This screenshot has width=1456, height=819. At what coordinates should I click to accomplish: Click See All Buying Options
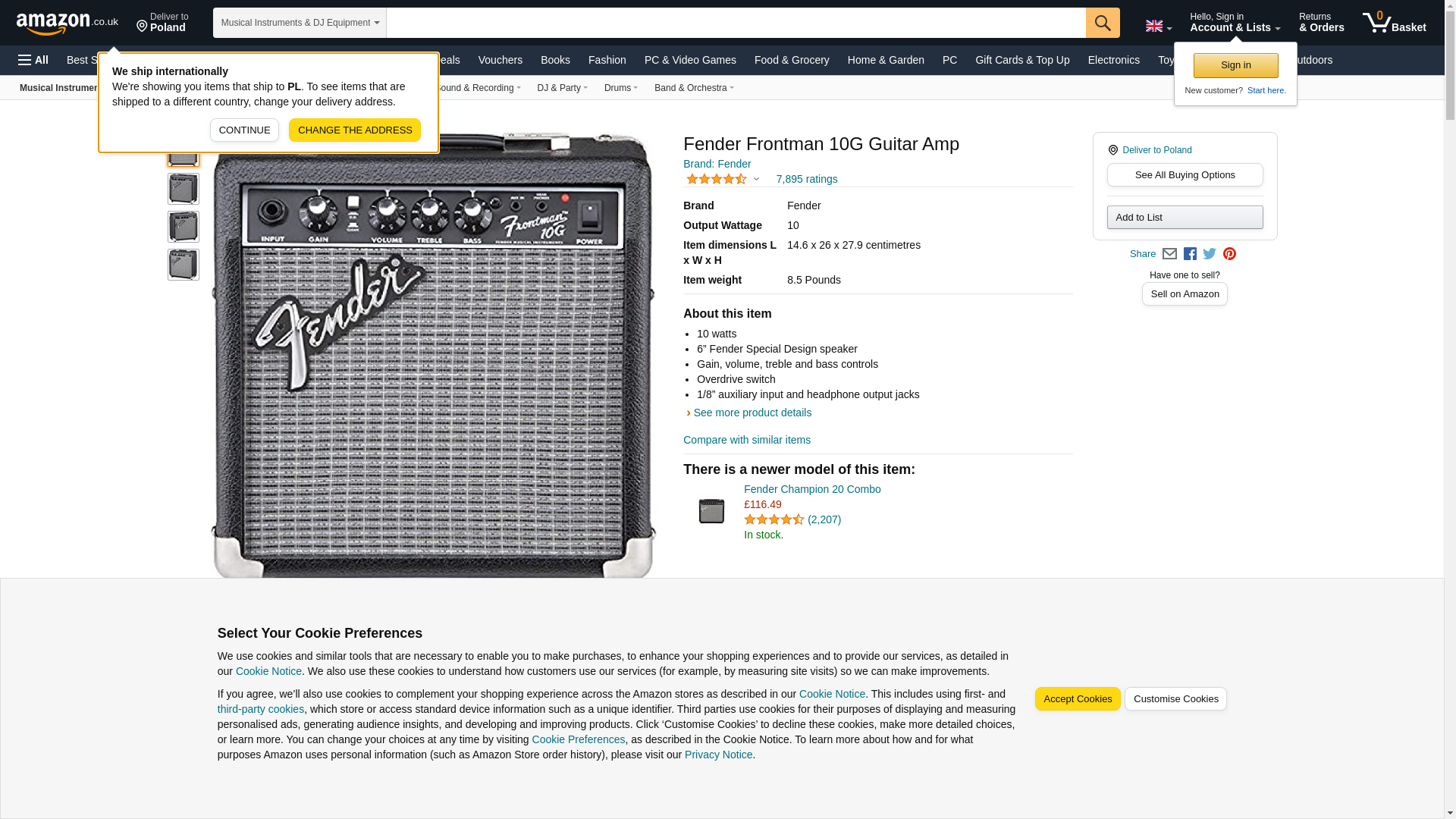(x=1185, y=175)
